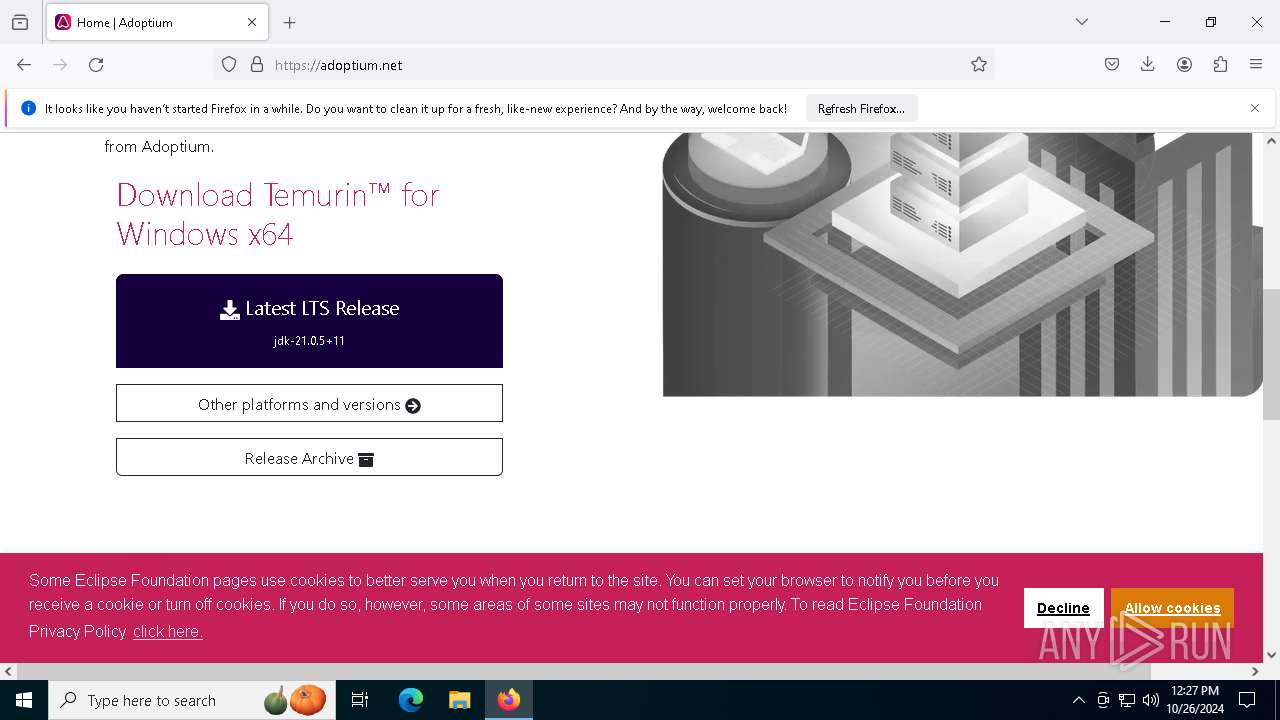Screen dimensions: 1280x720
Task: Click the server illustration image
Action: (x=962, y=264)
